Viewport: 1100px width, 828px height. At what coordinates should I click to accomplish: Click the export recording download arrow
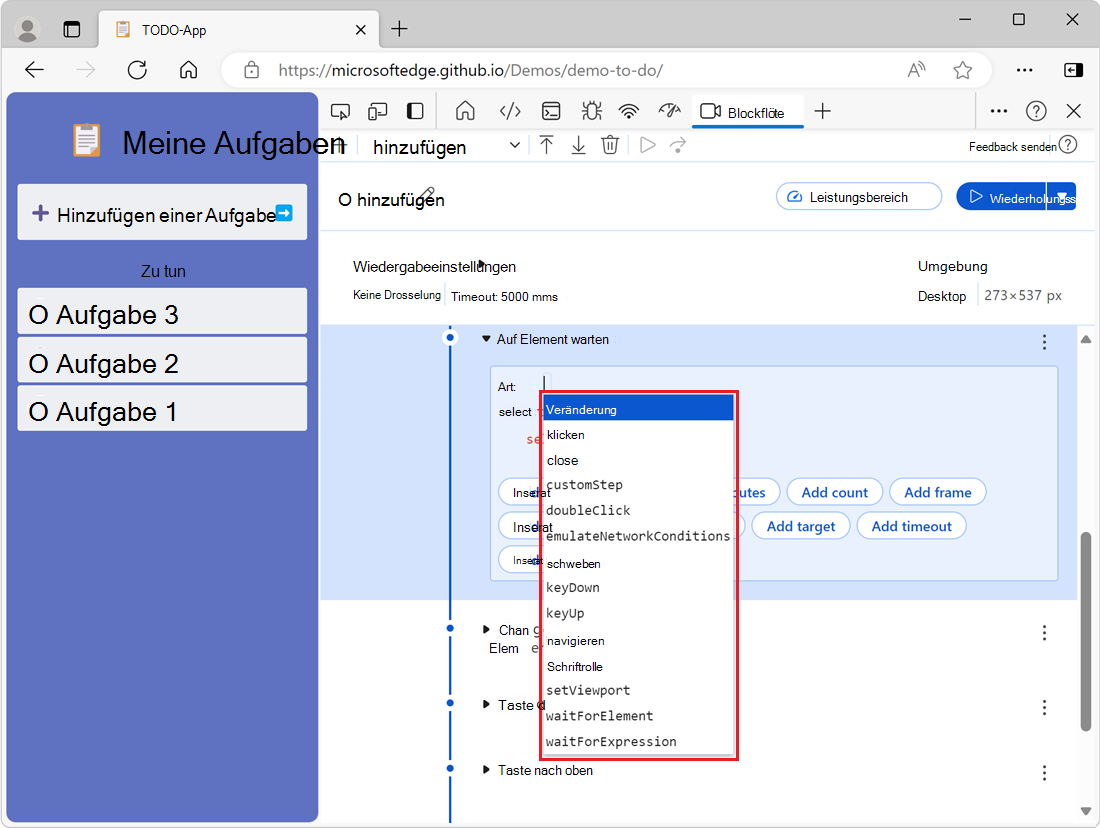tap(578, 145)
